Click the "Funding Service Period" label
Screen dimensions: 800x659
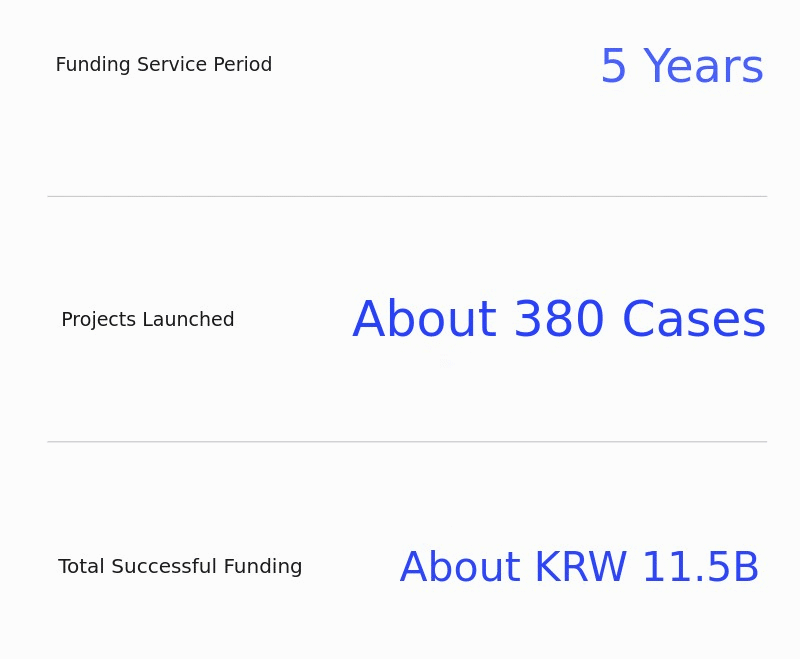click(163, 65)
